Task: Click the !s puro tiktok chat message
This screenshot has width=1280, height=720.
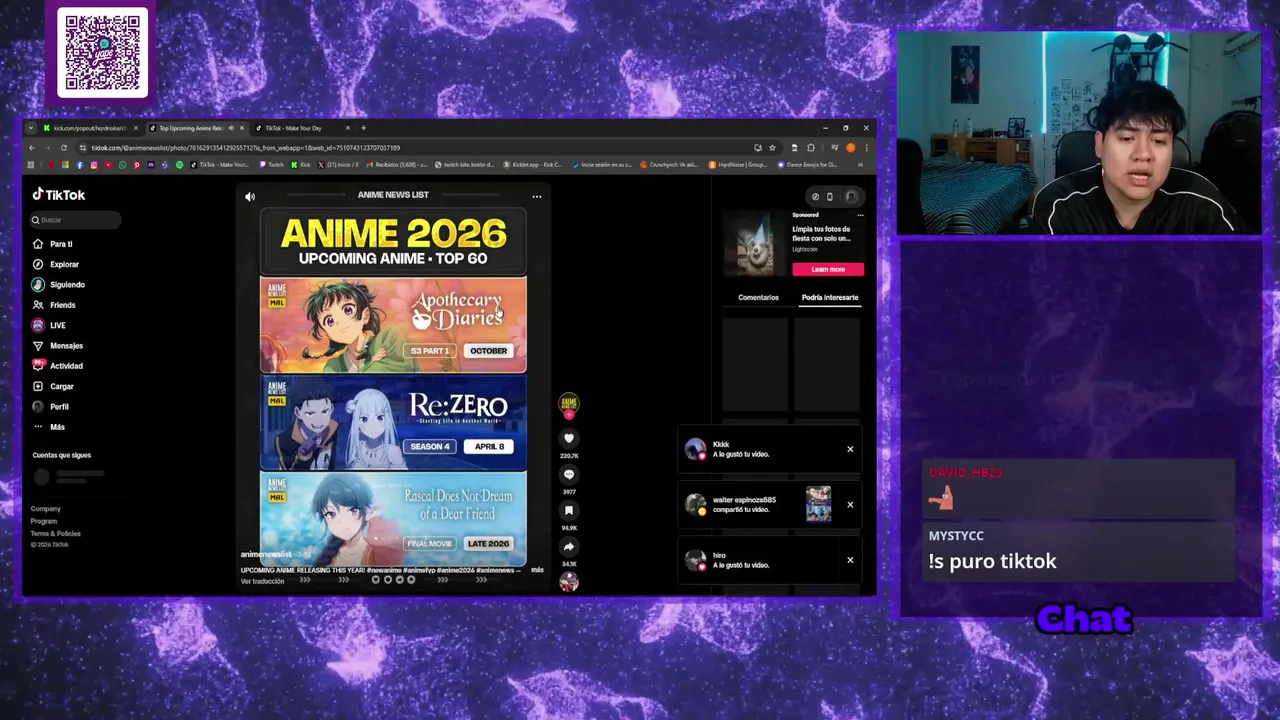Action: (x=993, y=561)
